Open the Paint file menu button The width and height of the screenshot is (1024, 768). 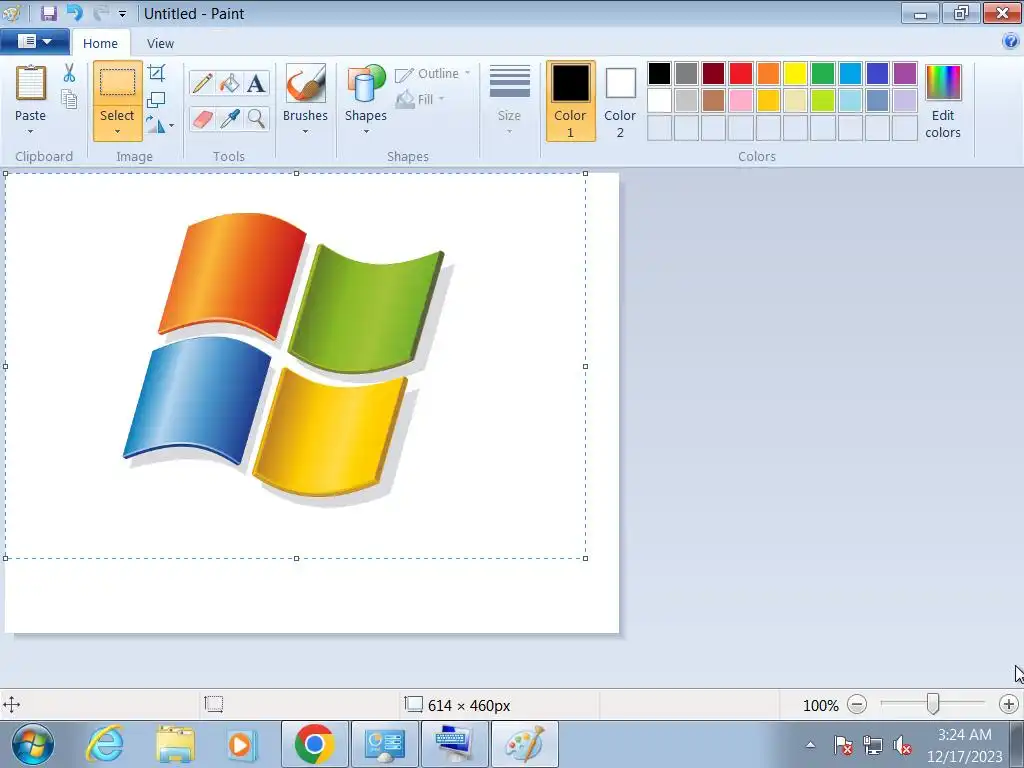coord(35,42)
